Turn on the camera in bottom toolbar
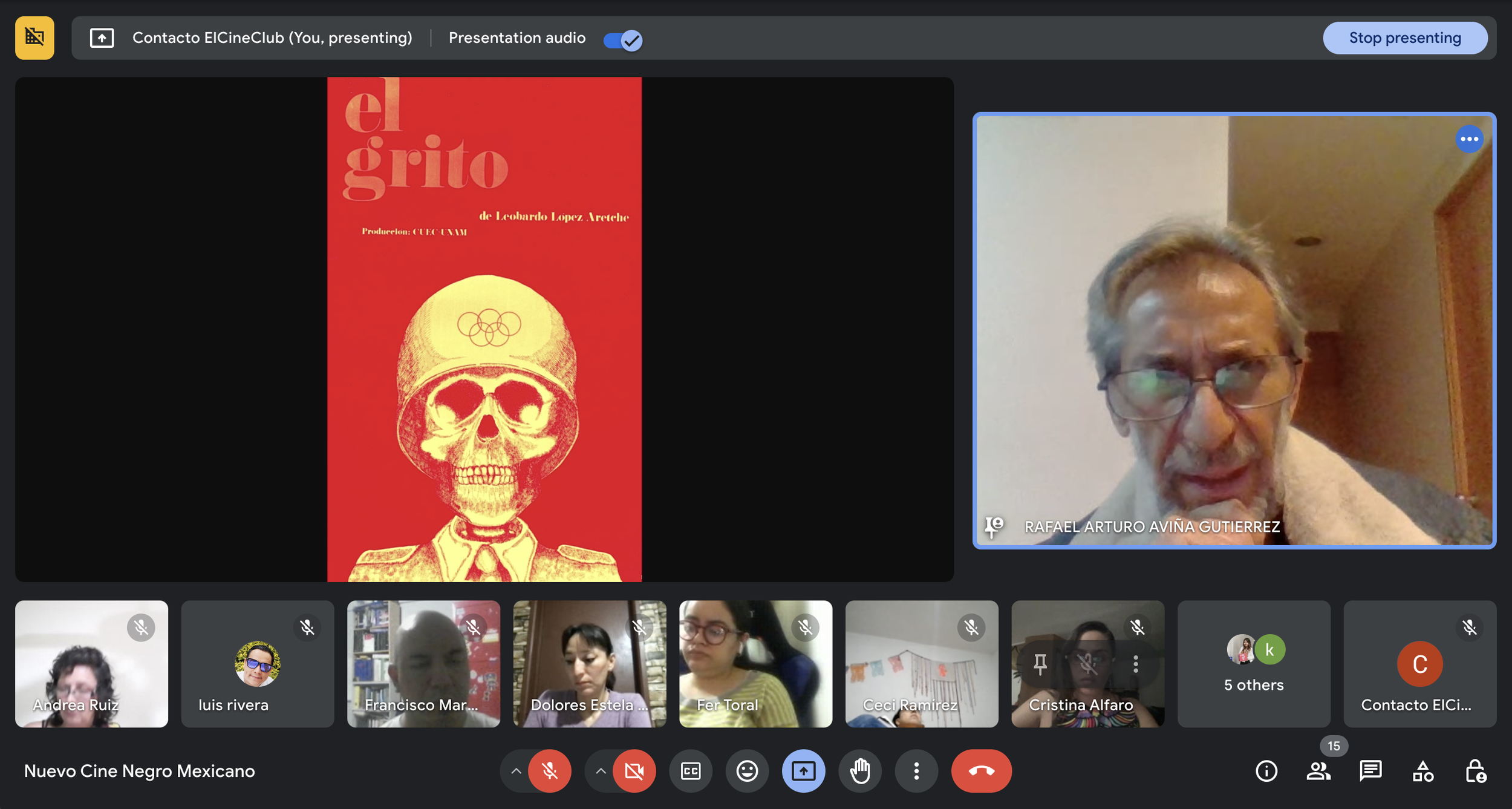The image size is (1512, 809). pos(634,771)
